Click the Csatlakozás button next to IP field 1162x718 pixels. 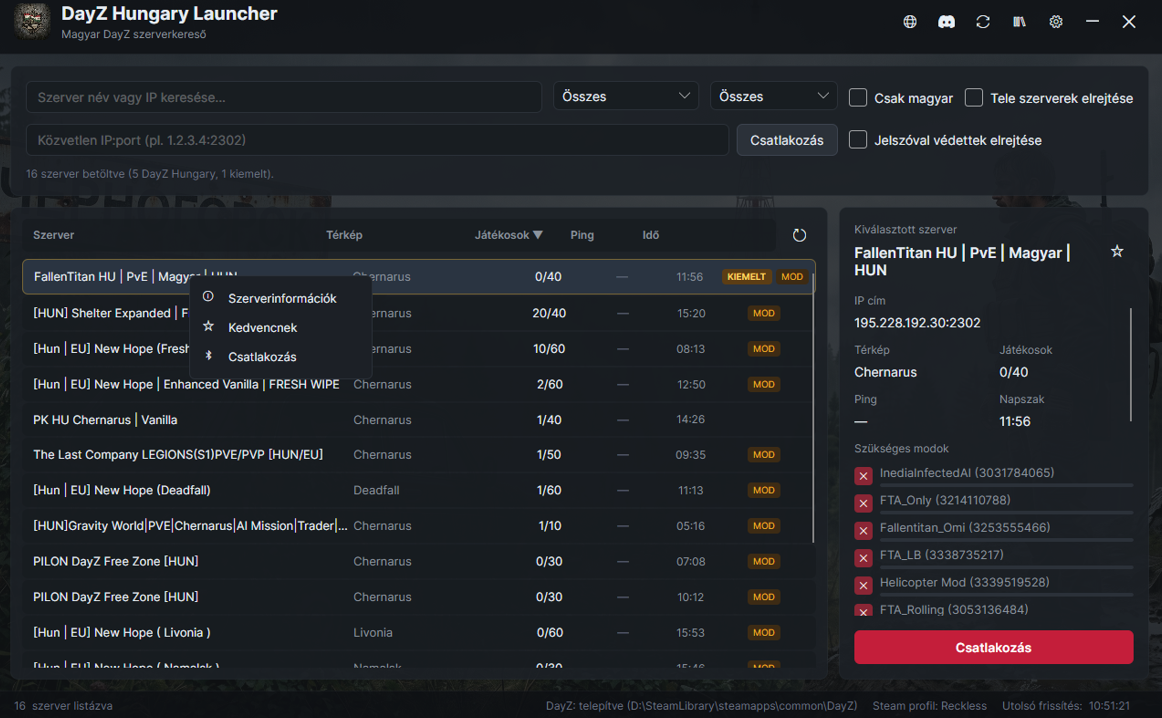click(x=786, y=140)
